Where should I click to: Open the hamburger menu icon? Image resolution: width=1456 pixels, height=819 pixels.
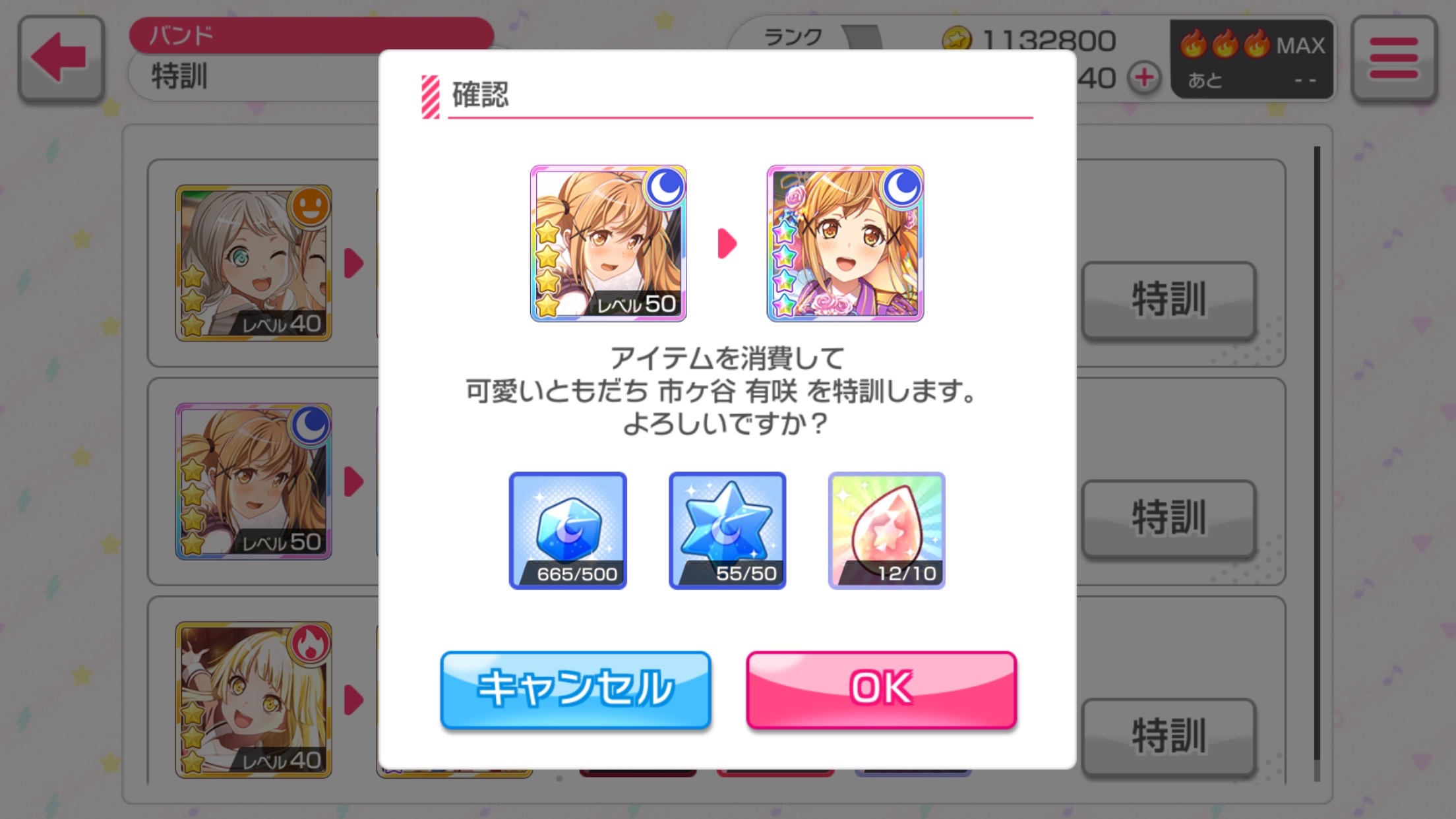[x=1394, y=58]
